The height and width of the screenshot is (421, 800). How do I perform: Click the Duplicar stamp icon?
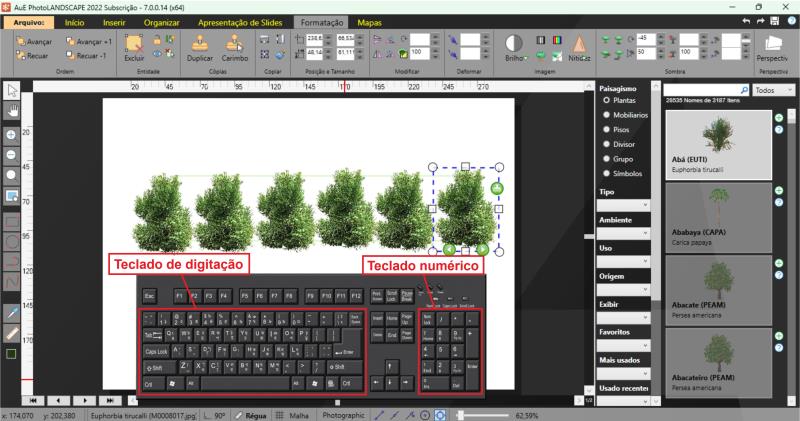pyautogui.click(x=199, y=44)
